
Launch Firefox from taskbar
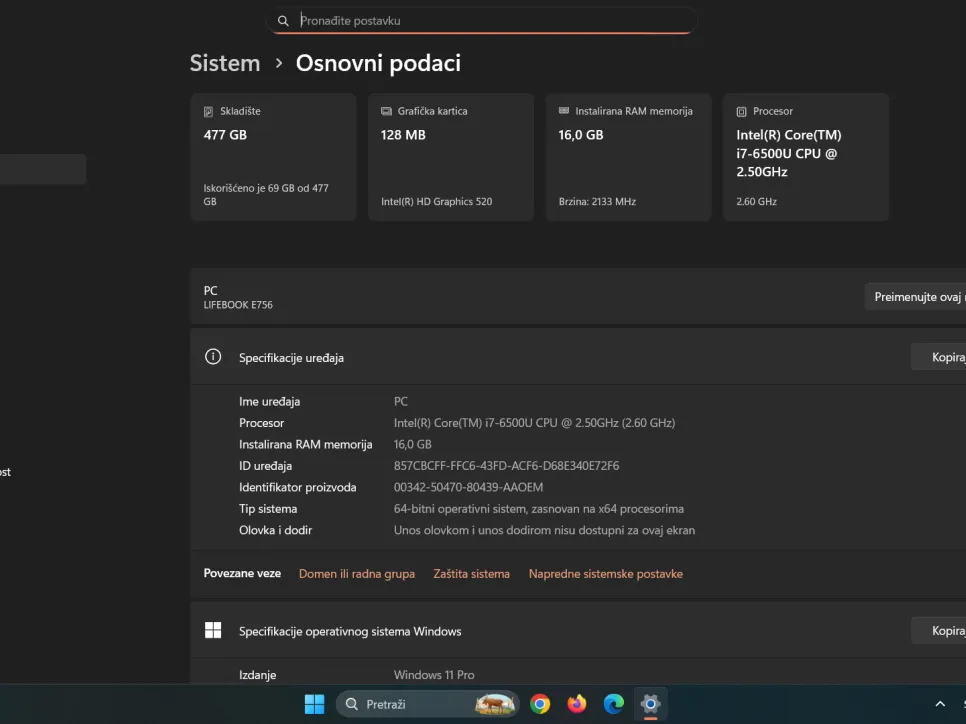click(x=577, y=704)
